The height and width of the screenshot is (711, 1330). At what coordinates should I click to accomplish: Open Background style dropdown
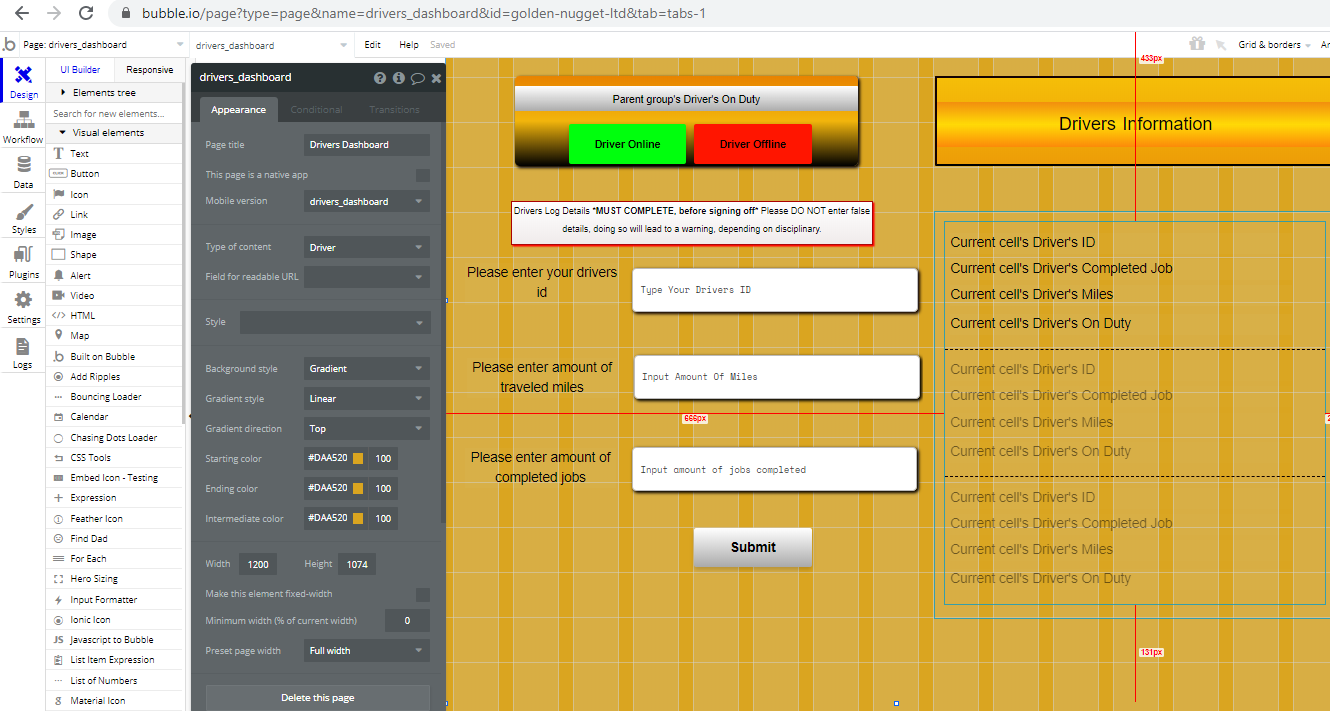click(367, 369)
